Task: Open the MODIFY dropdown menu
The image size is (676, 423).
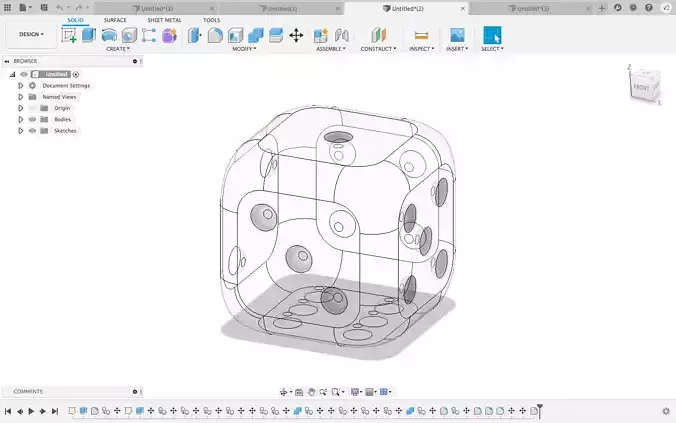Action: pos(244,49)
